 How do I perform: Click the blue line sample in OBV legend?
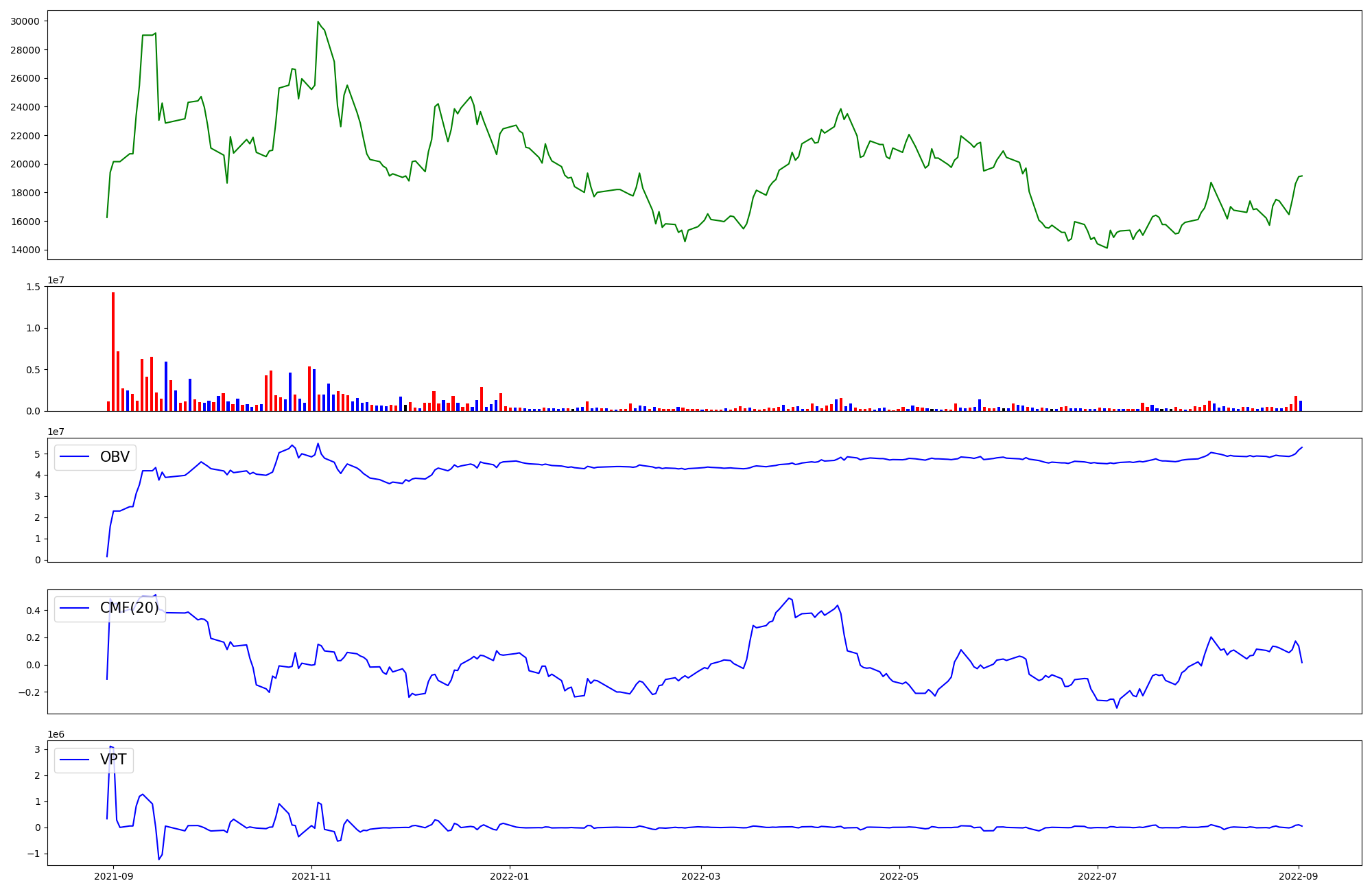tap(75, 457)
